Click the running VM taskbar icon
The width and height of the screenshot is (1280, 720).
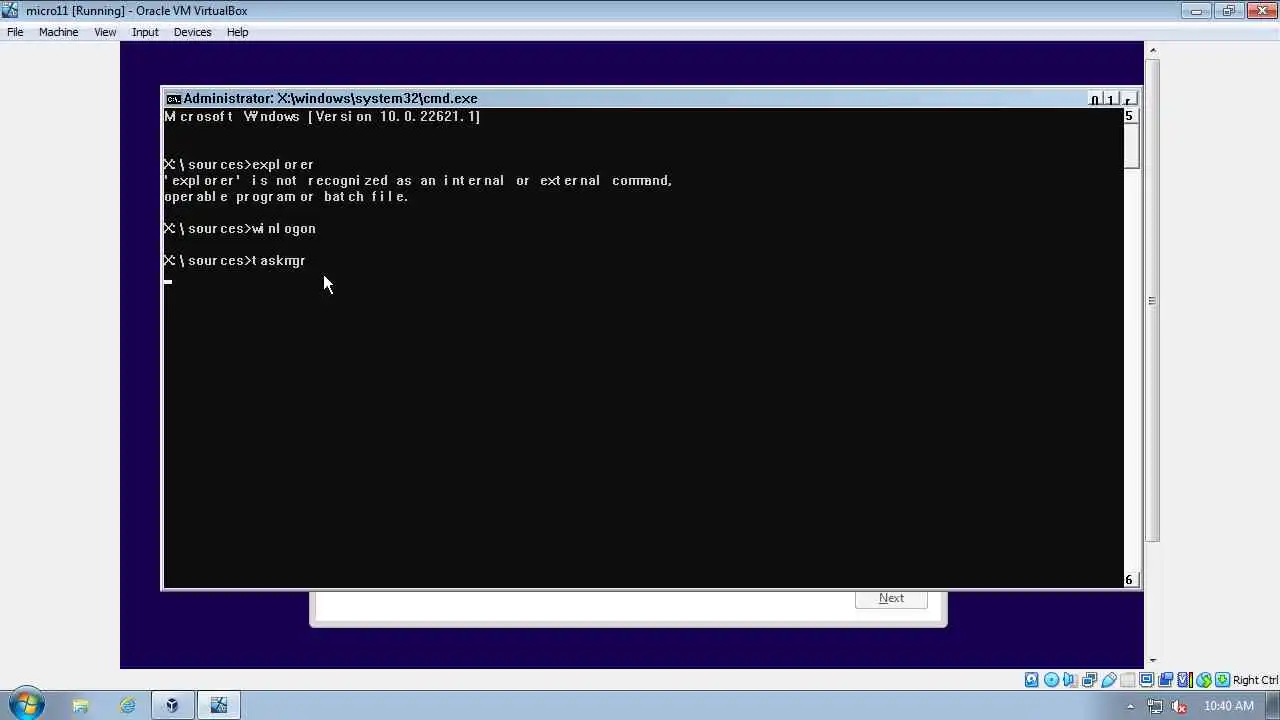pos(218,705)
